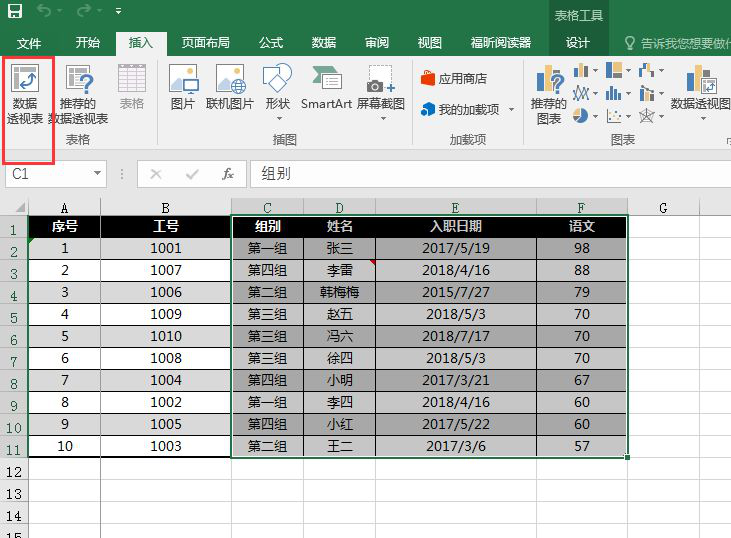Image resolution: width=731 pixels, height=538 pixels.
Task: Open the File (文件) menu
Action: coord(29,43)
